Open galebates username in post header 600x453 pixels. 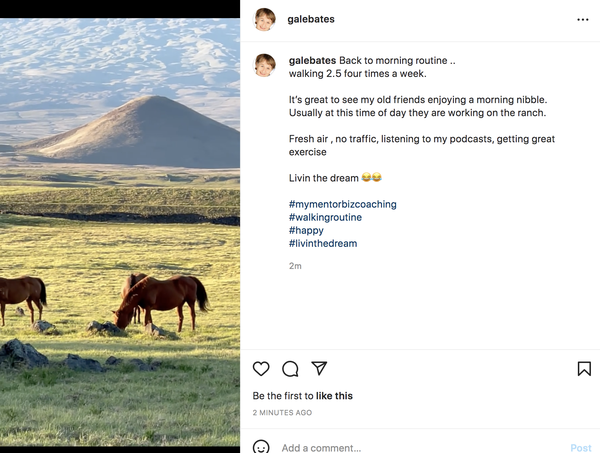[312, 19]
